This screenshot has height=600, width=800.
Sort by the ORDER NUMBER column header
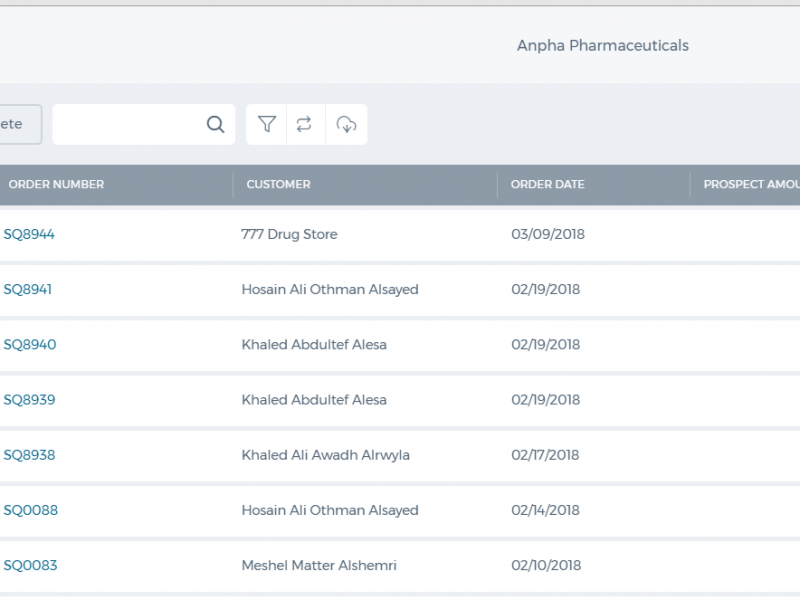pos(56,184)
